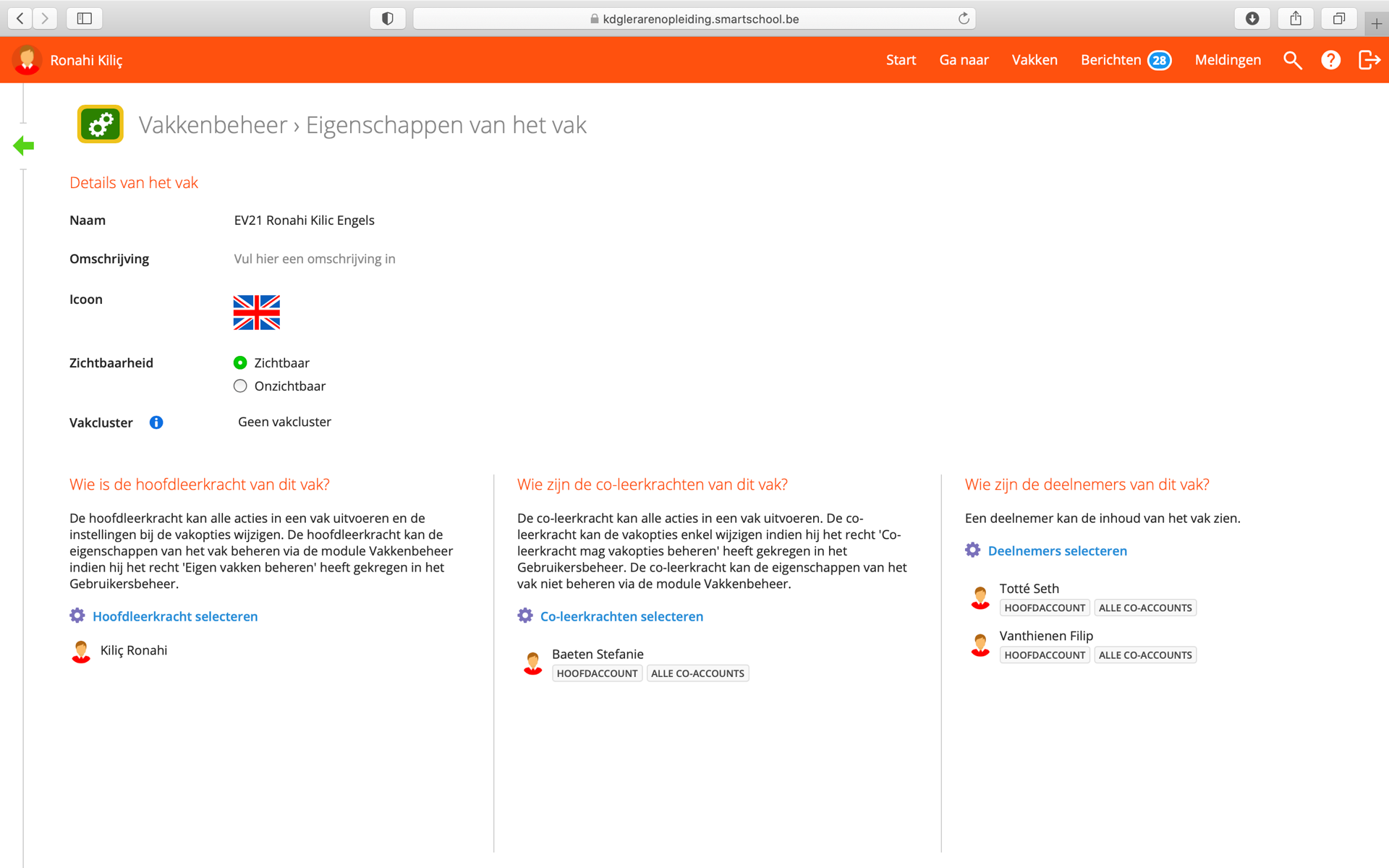Select the Onzichtbaar radio button

click(240, 386)
